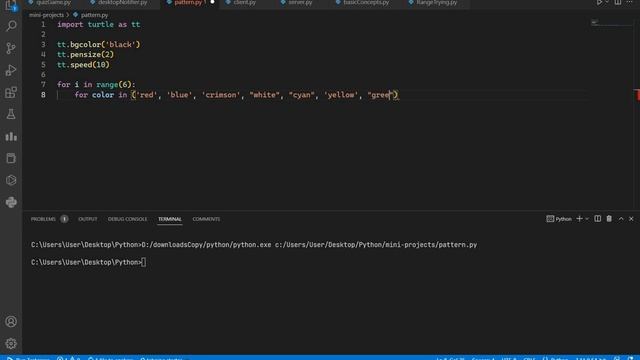The width and height of the screenshot is (640, 360).
Task: Click the 'blue' string in code
Action: point(179,95)
